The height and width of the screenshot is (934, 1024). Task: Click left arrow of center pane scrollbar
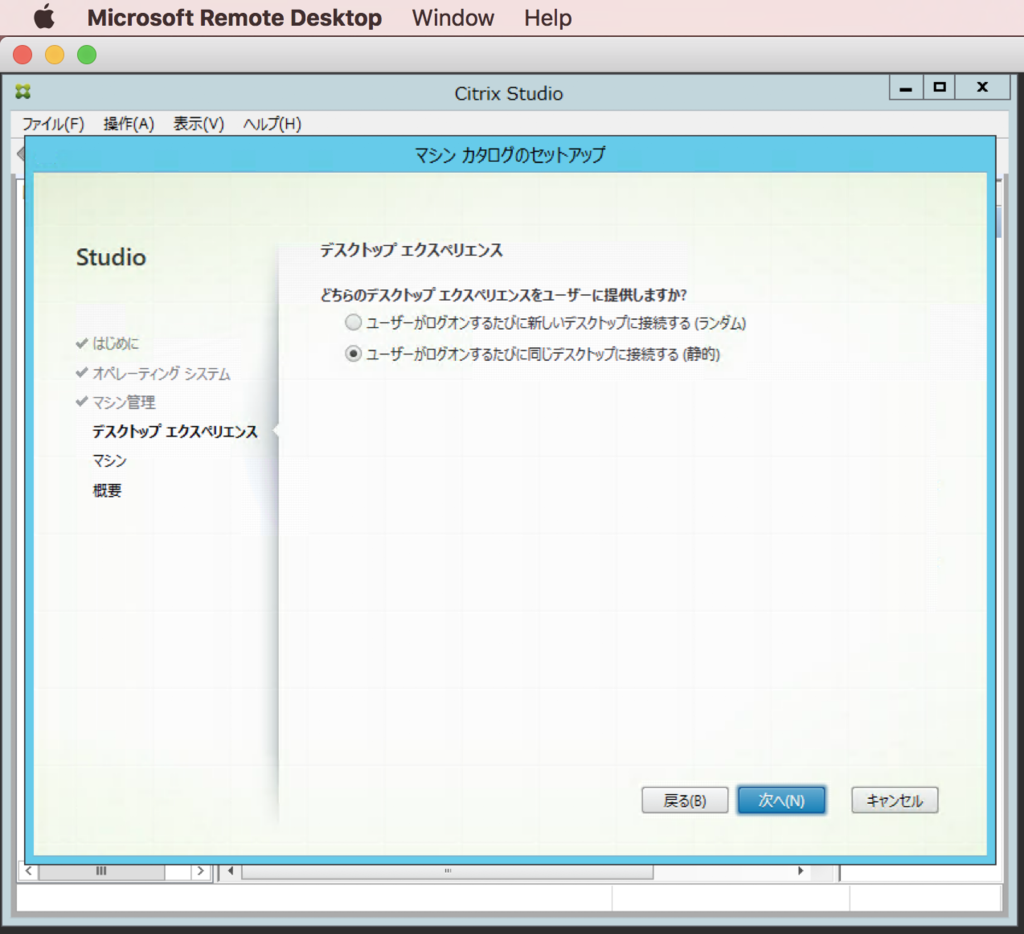[230, 871]
